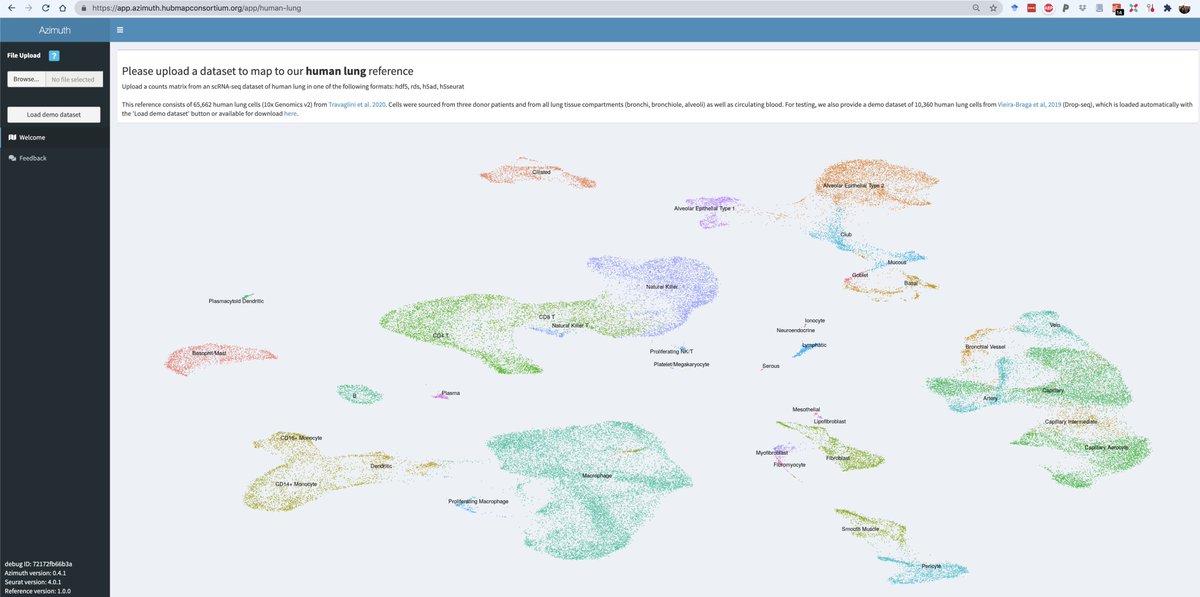Toggle the sidebar with the hamburger icon
Viewport: 1200px width, 597px height.
[120, 30]
